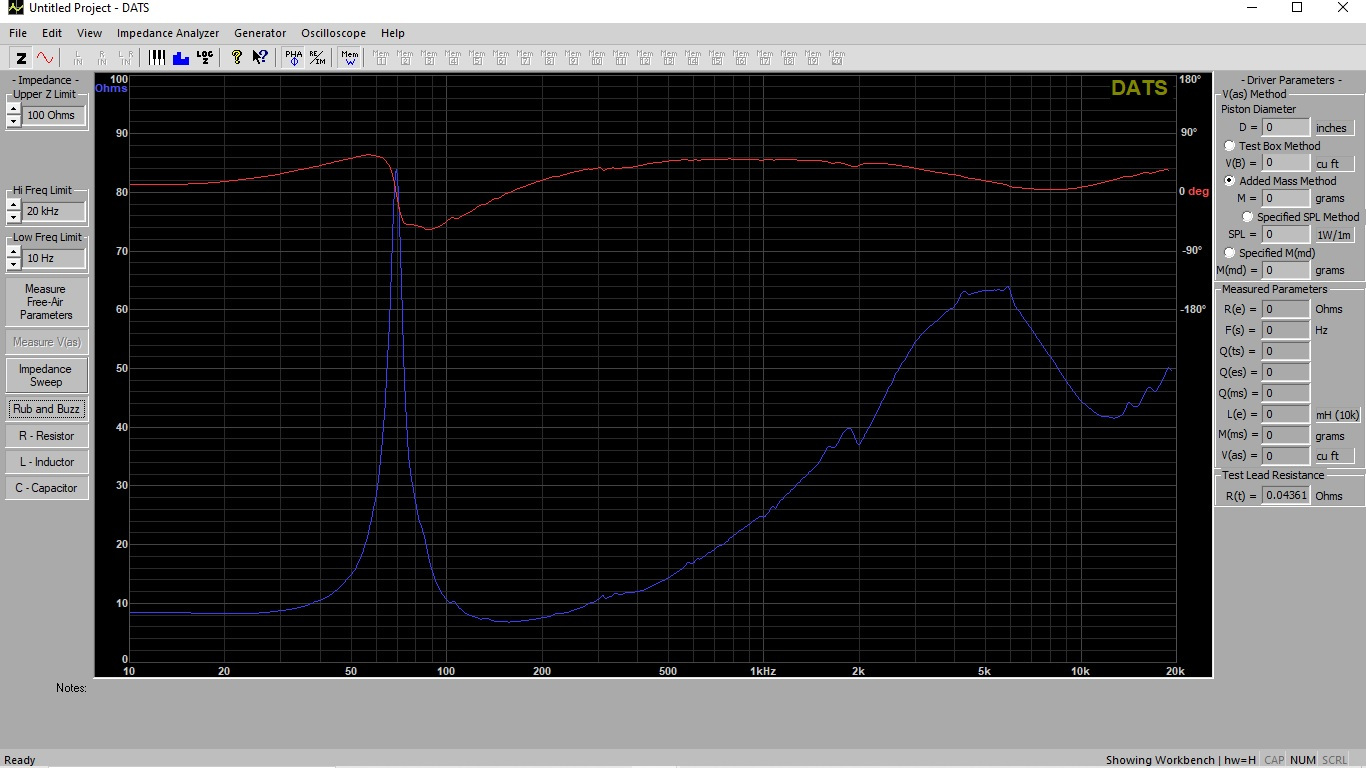This screenshot has width=1366, height=768.
Task: Click the Measure Free-Air Parameters button
Action: pyautogui.click(x=46, y=302)
